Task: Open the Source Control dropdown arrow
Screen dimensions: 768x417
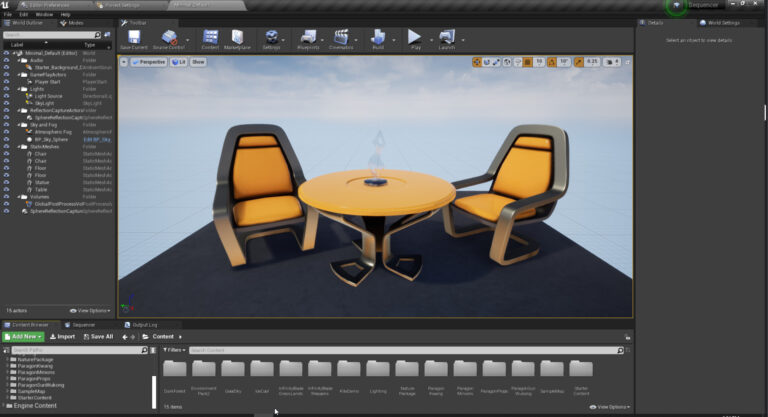Action: [188, 40]
